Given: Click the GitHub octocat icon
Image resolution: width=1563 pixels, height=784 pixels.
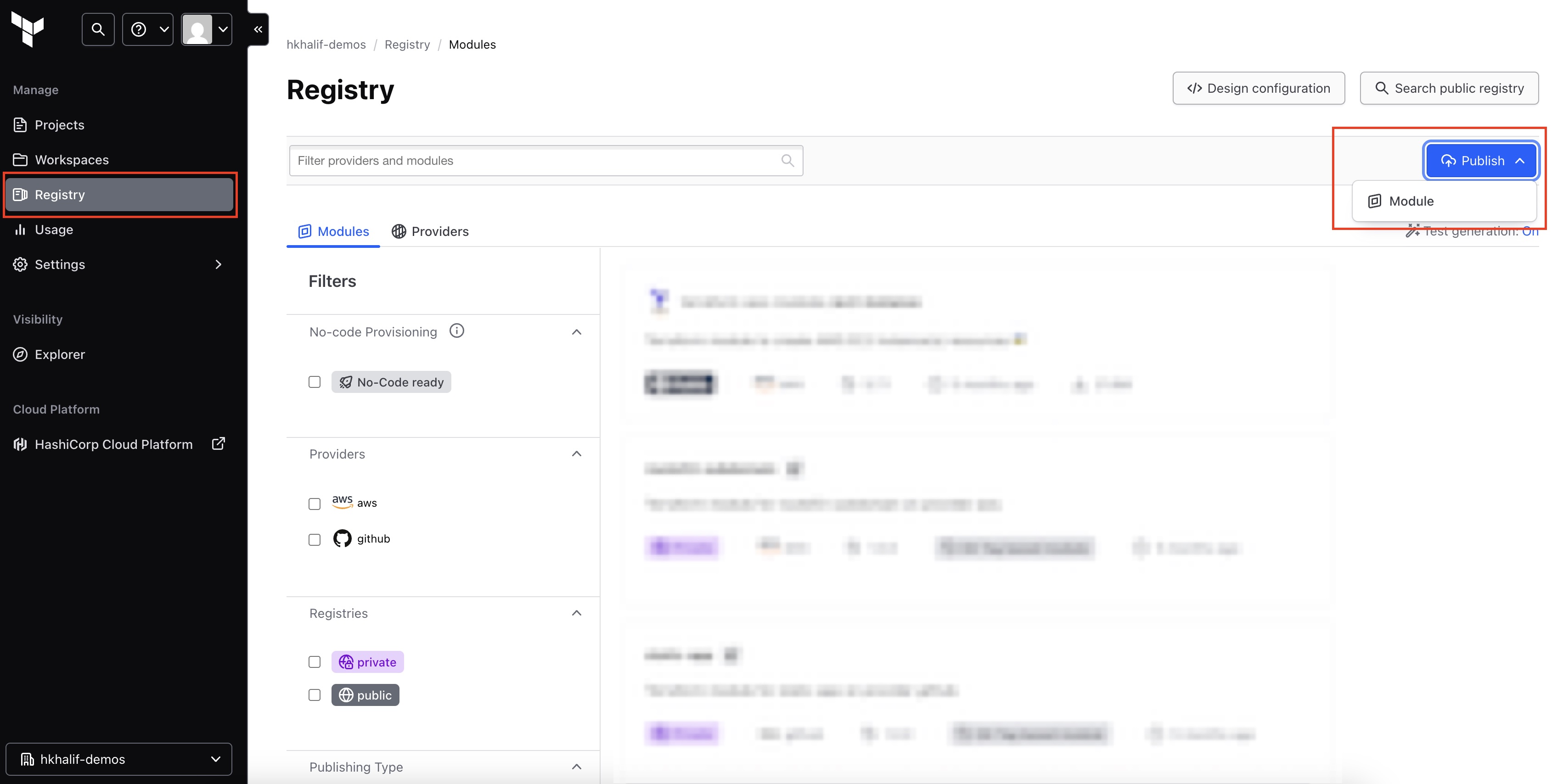Looking at the screenshot, I should (x=342, y=538).
